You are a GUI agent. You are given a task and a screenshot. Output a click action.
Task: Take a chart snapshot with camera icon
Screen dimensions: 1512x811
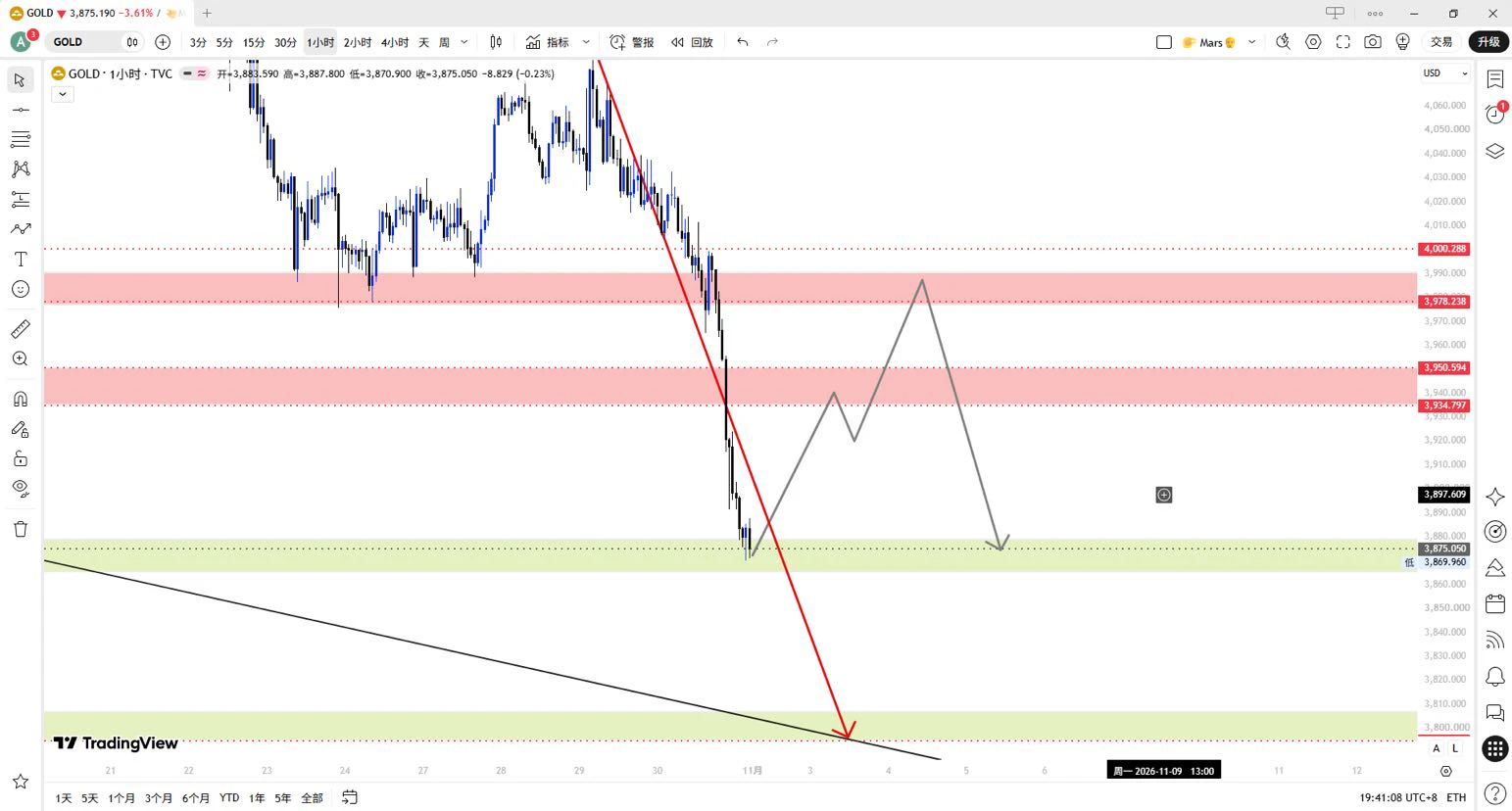pos(1373,42)
